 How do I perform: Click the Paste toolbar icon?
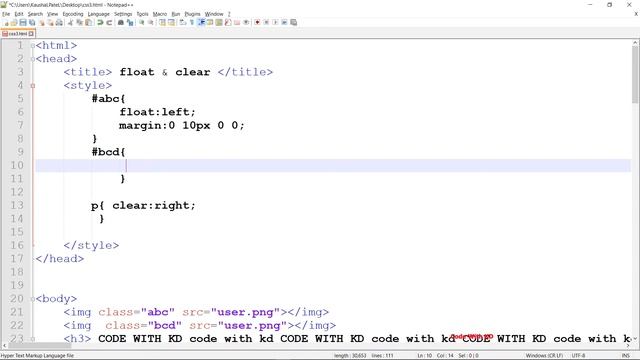[88, 22]
